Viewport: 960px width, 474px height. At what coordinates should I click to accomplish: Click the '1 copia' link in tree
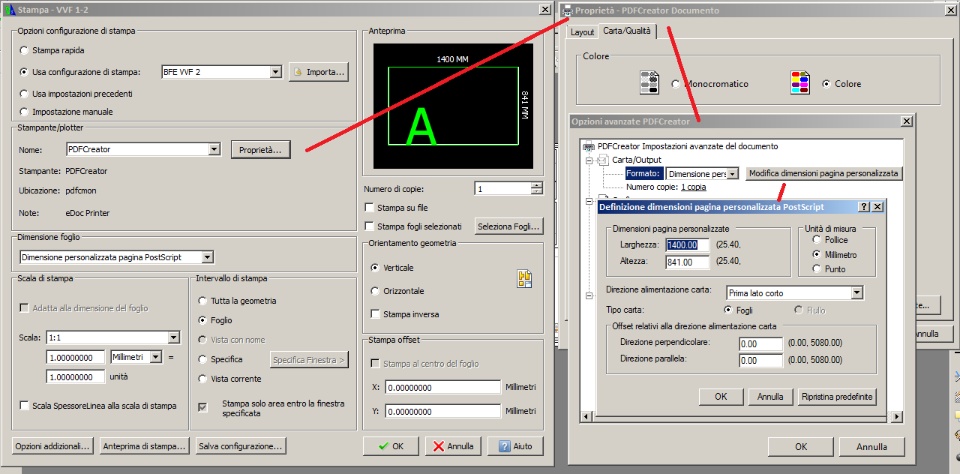point(694,187)
